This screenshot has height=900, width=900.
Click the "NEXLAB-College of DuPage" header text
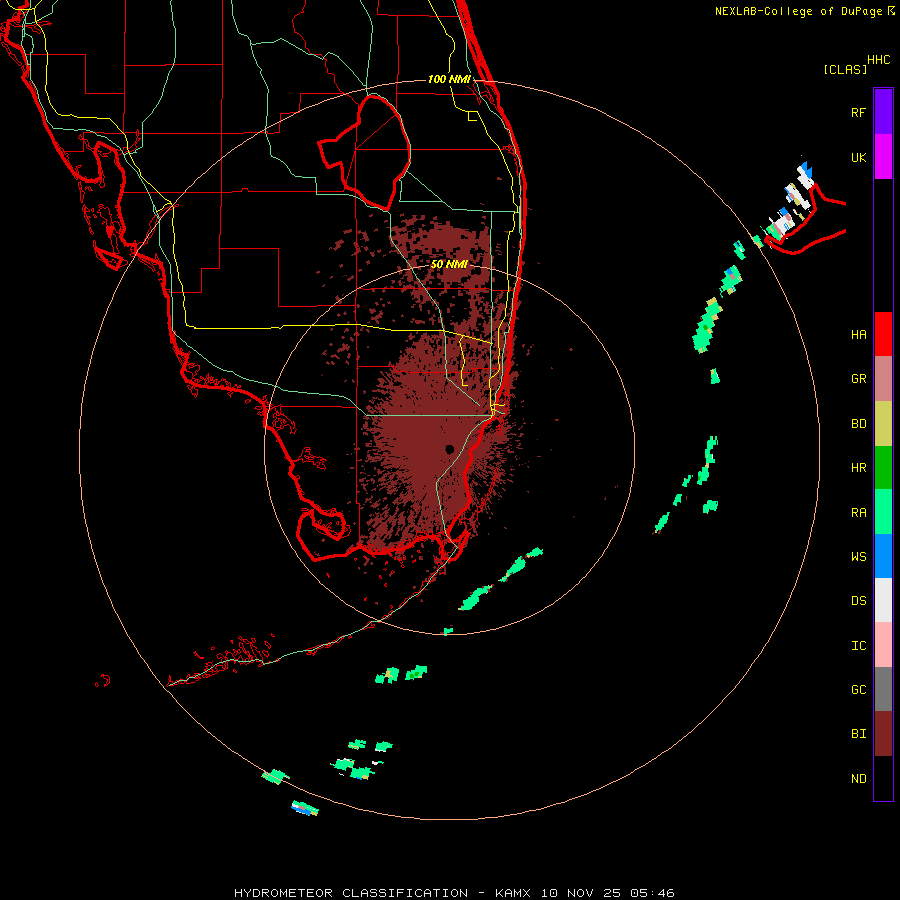[x=799, y=11]
